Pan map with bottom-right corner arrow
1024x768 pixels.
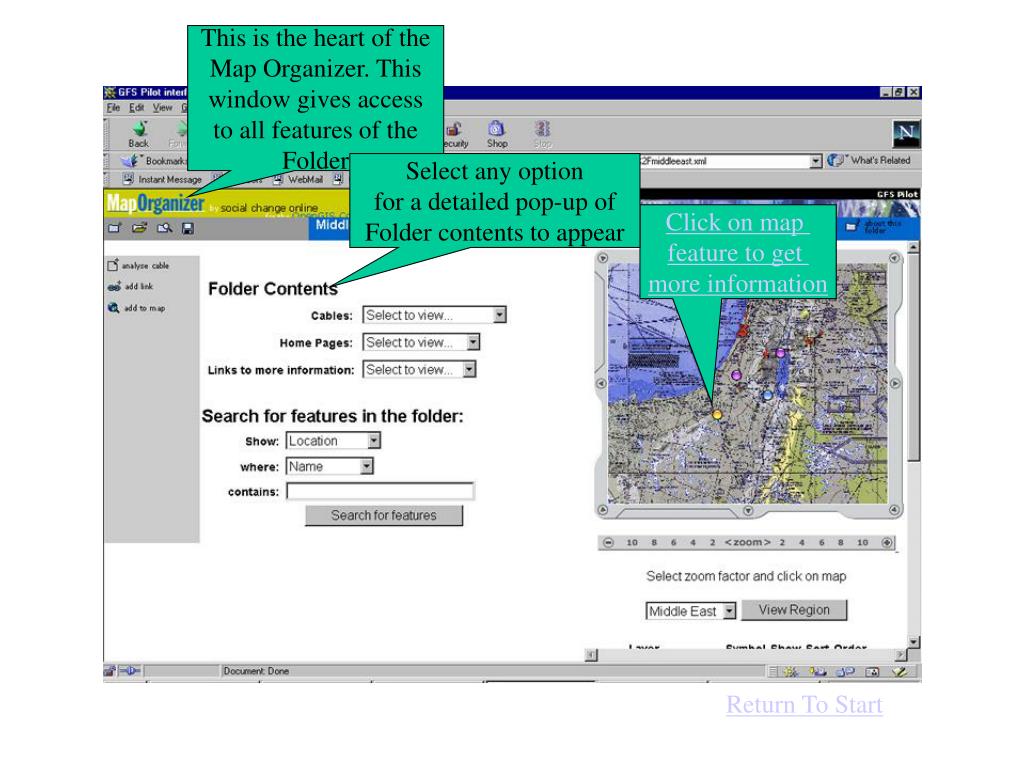point(894,509)
